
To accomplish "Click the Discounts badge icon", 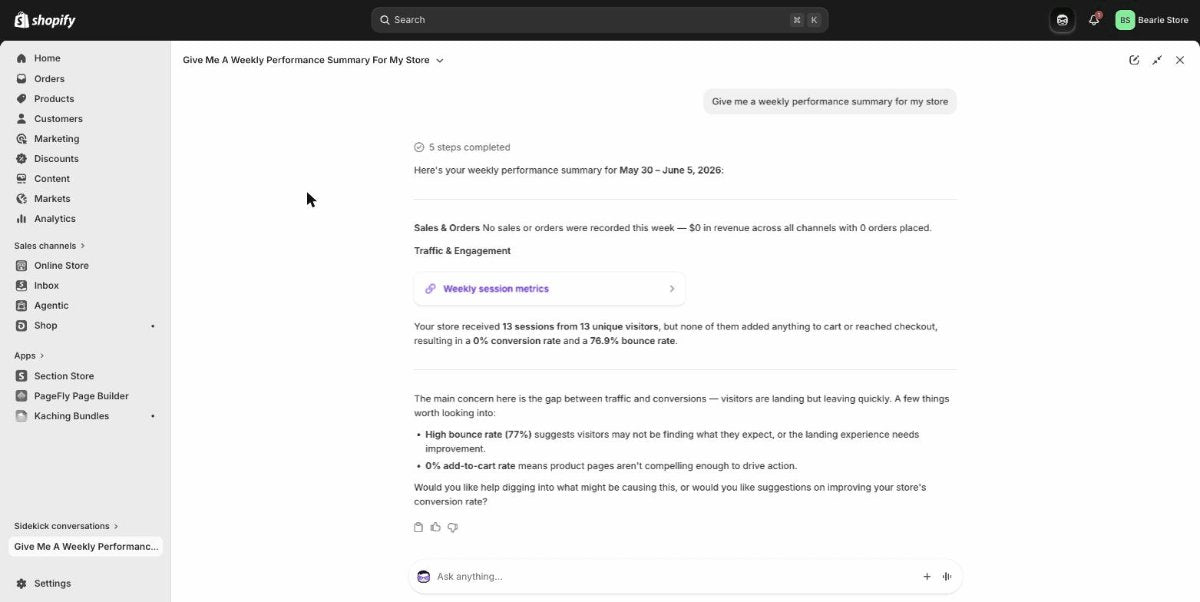I will click(21, 158).
